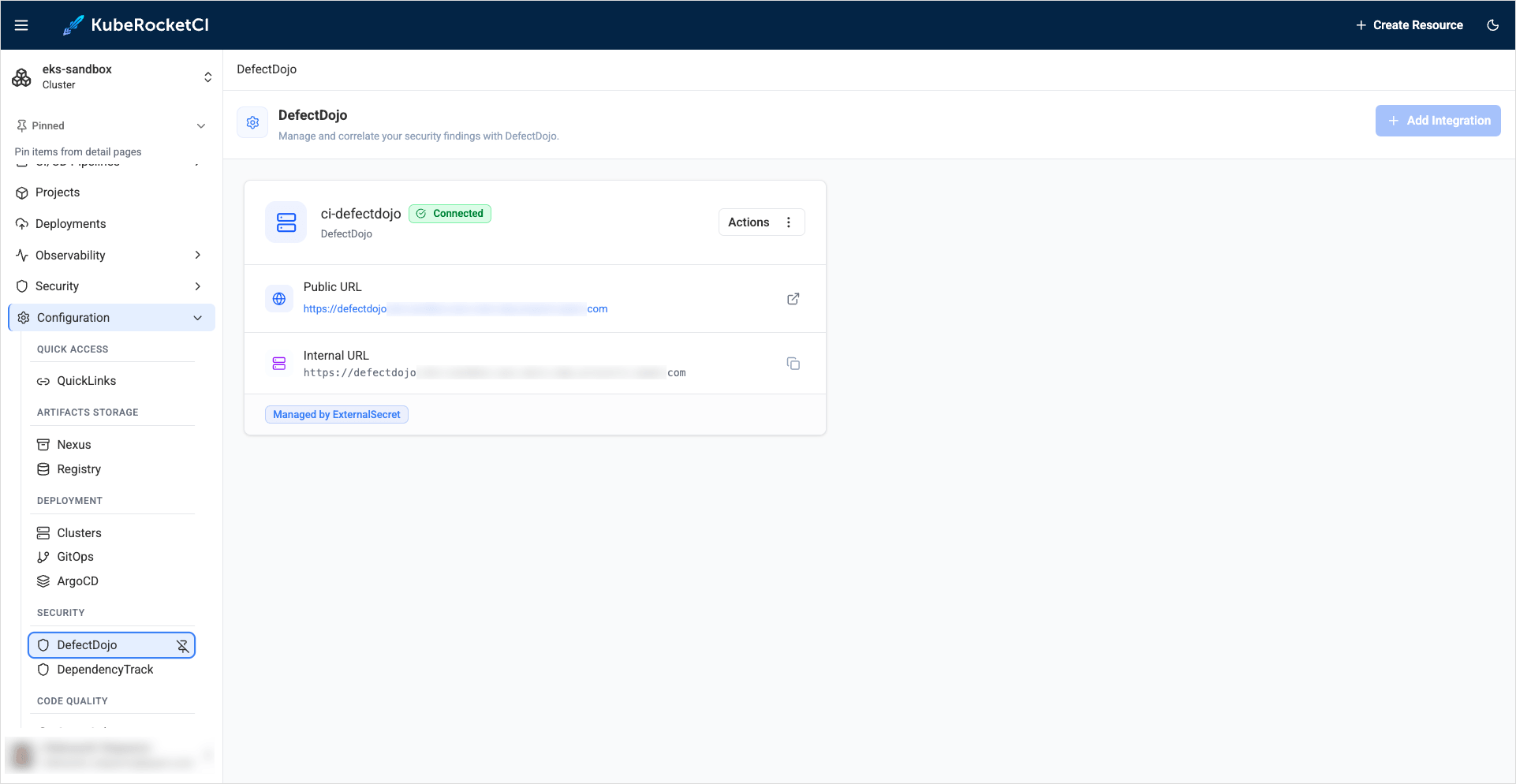Click the DependencyTrack shield icon
This screenshot has width=1516, height=784.
(x=43, y=670)
